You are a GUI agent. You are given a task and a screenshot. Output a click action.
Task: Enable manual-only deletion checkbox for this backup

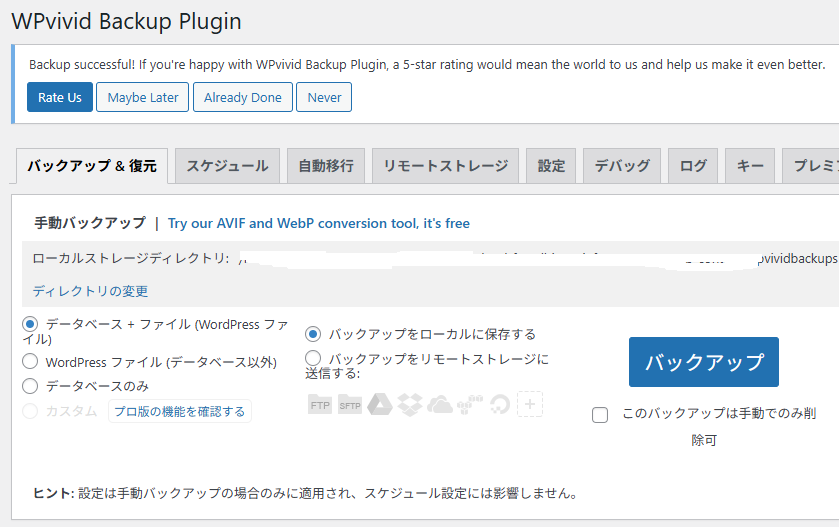click(x=600, y=415)
